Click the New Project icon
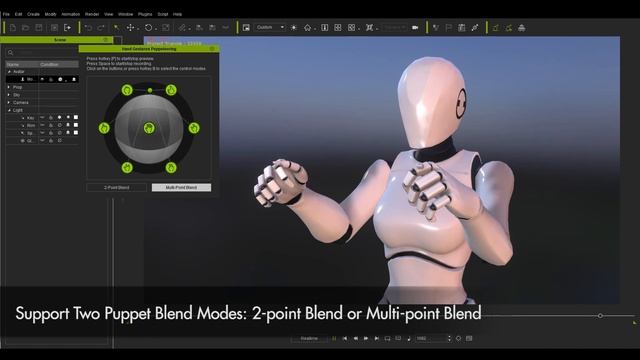This screenshot has width=640, height=360. pos(13,28)
